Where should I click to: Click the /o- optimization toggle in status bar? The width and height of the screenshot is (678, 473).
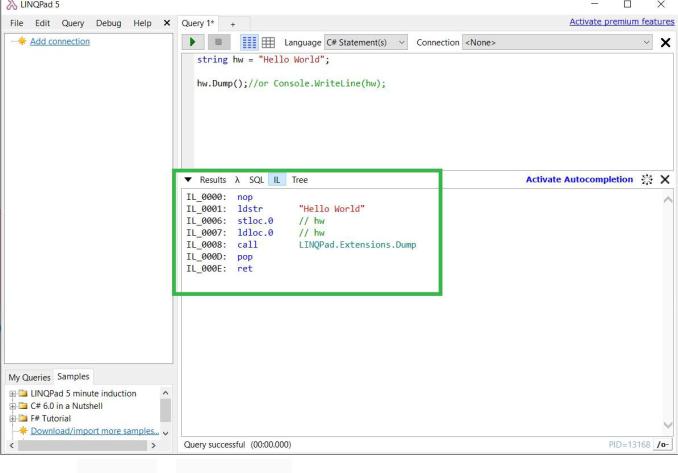(662, 444)
